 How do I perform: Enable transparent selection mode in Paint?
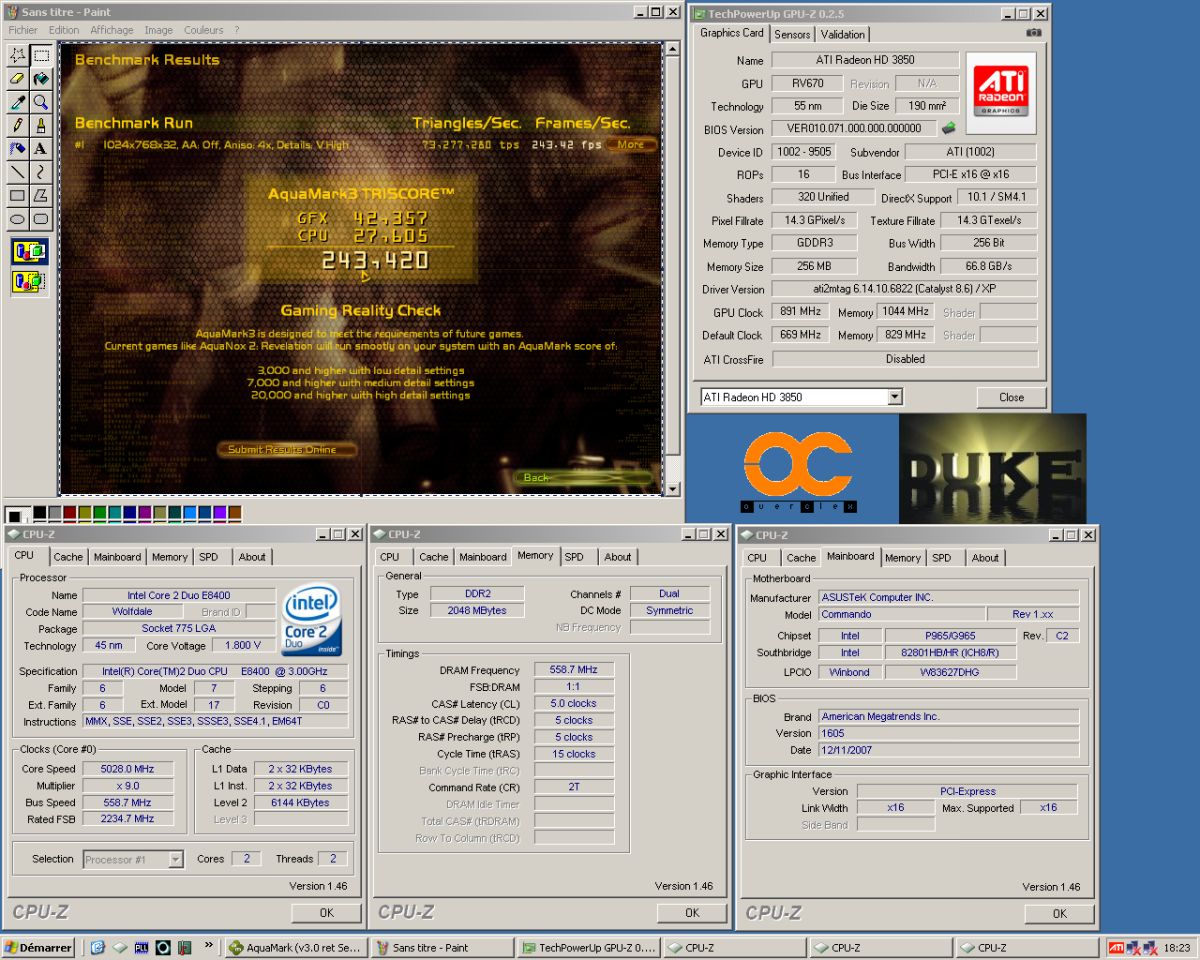click(30, 283)
